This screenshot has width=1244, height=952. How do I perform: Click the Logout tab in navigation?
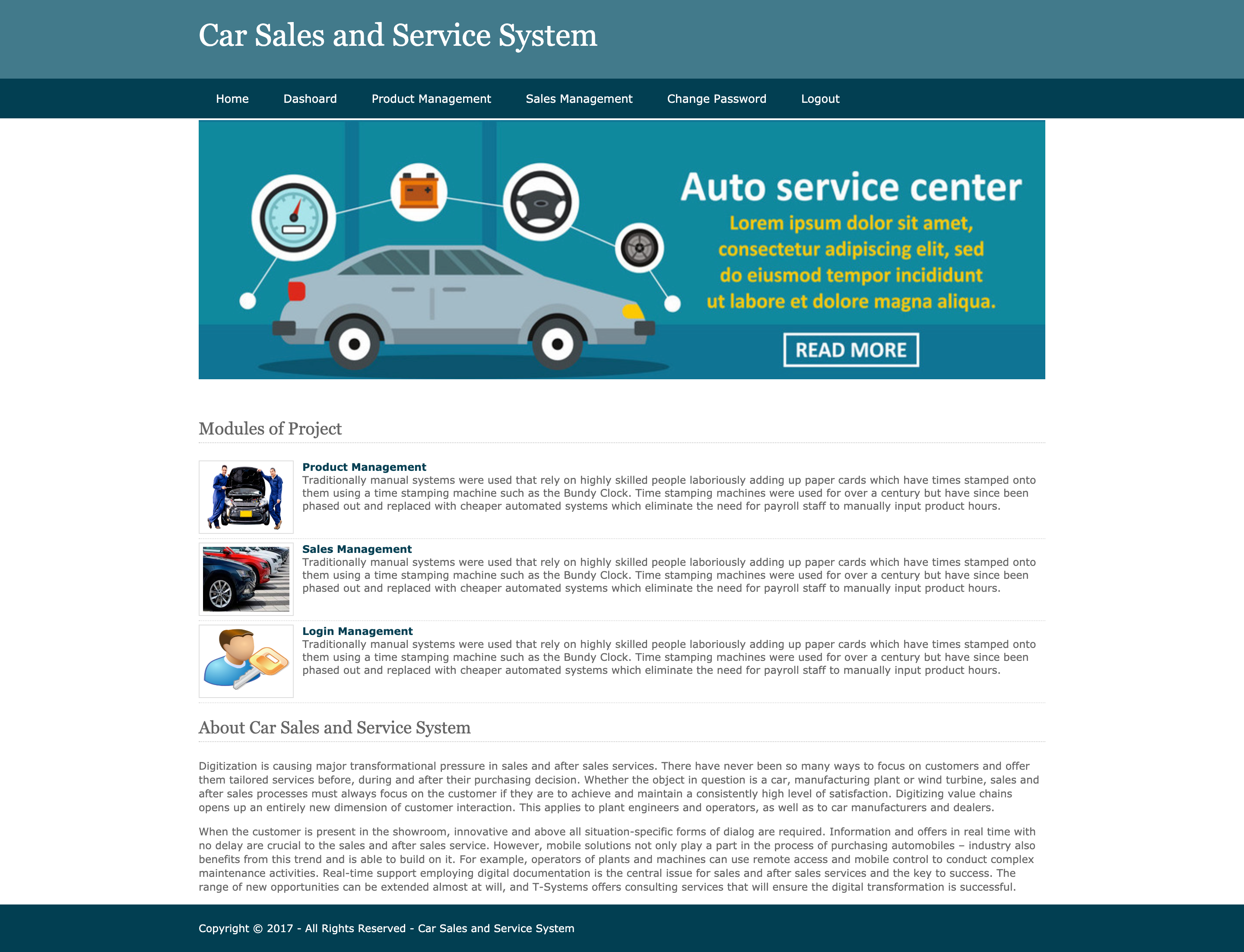pyautogui.click(x=819, y=98)
